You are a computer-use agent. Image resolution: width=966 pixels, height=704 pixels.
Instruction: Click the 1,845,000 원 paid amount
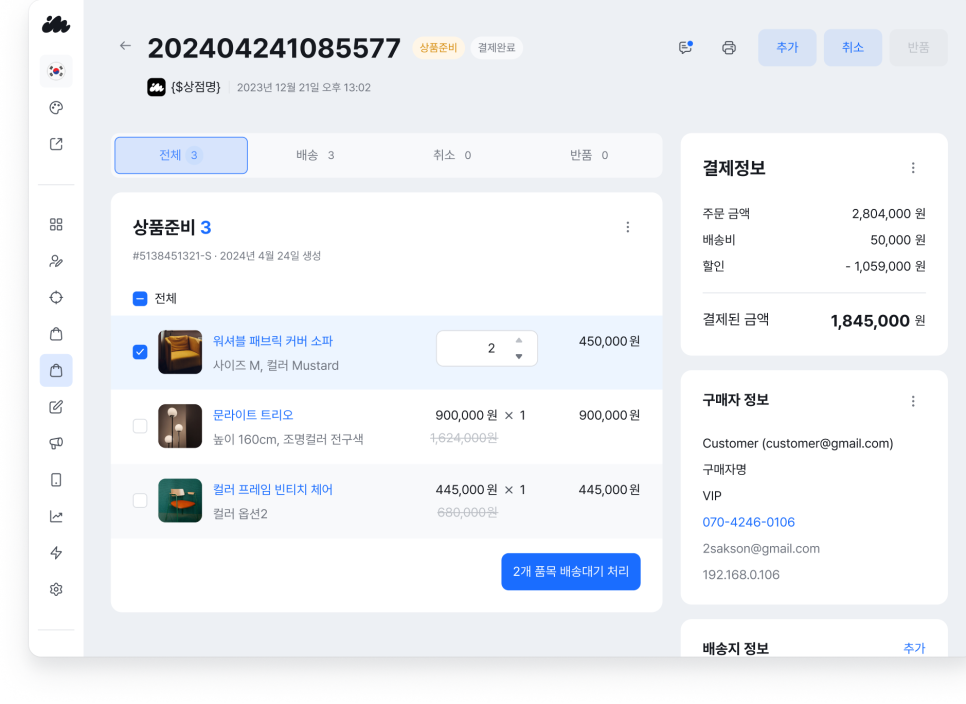pyautogui.click(x=878, y=320)
